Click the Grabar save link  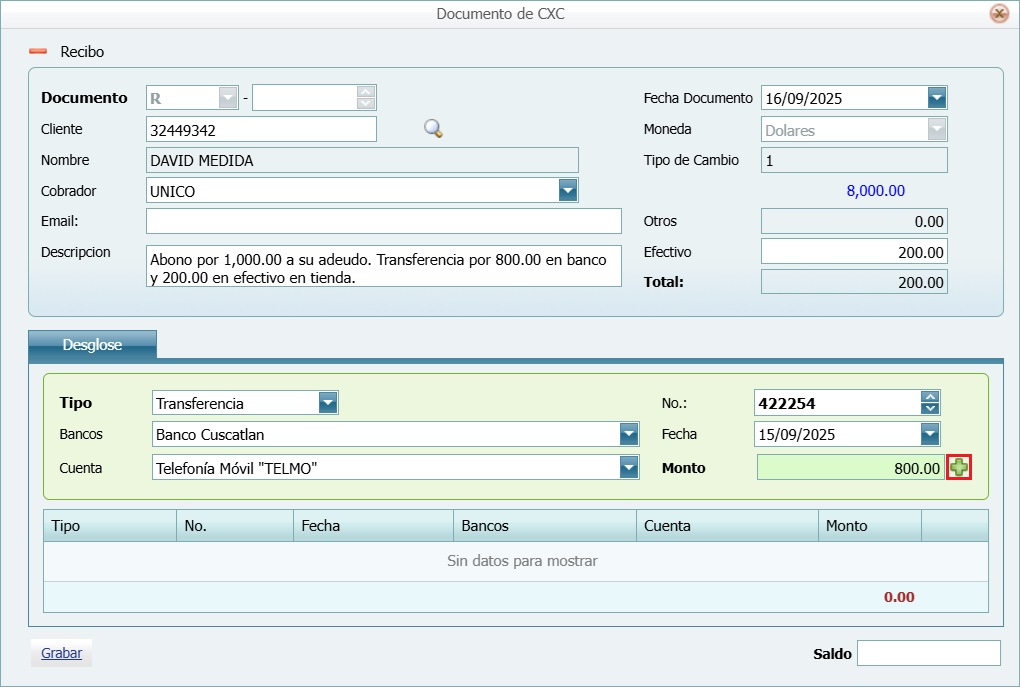click(x=61, y=653)
